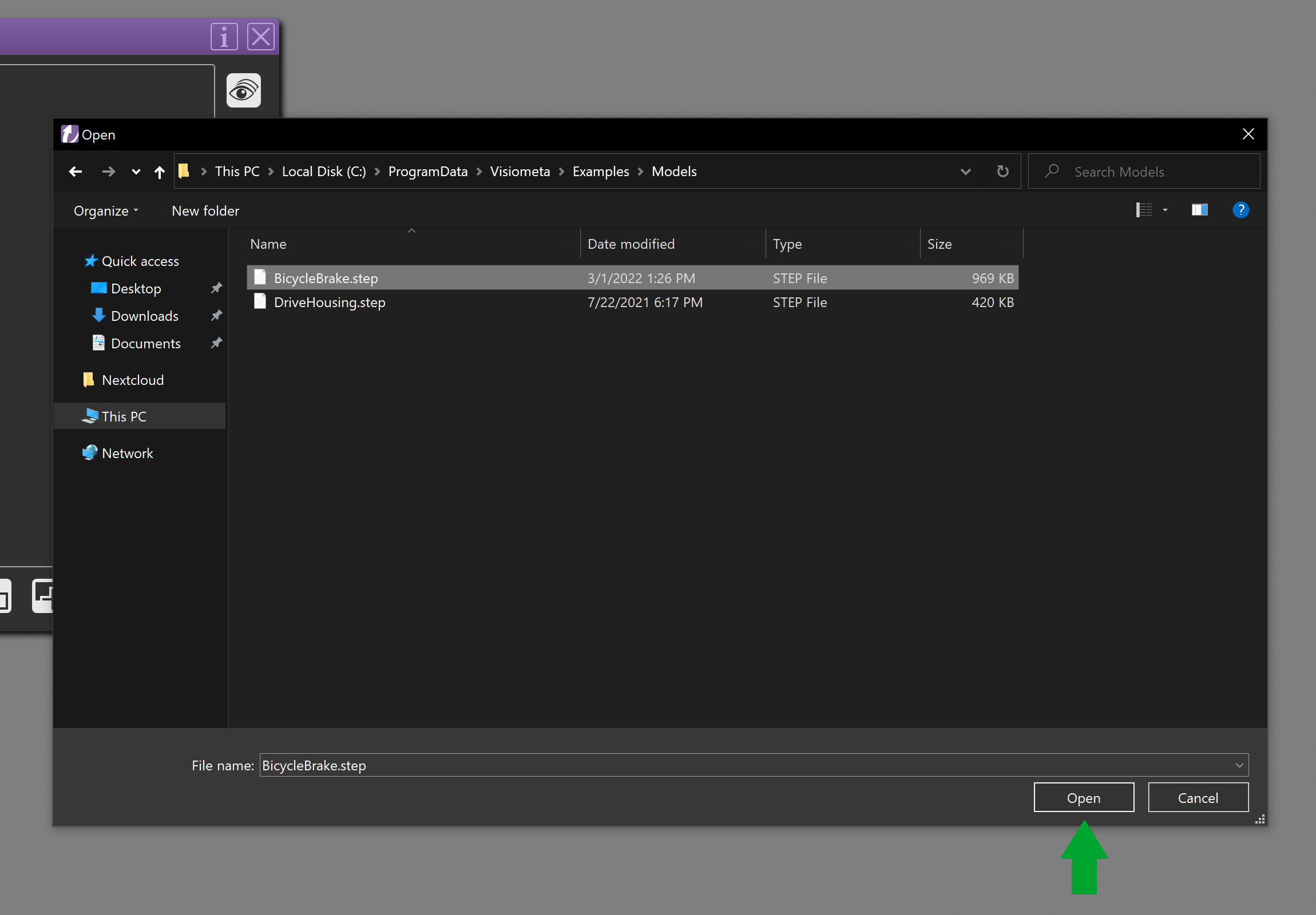
Task: Open Downloads in the sidebar
Action: 134,316
